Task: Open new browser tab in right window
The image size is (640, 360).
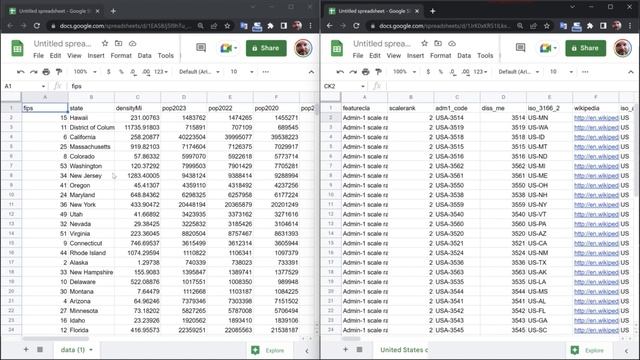Action: click(x=433, y=11)
